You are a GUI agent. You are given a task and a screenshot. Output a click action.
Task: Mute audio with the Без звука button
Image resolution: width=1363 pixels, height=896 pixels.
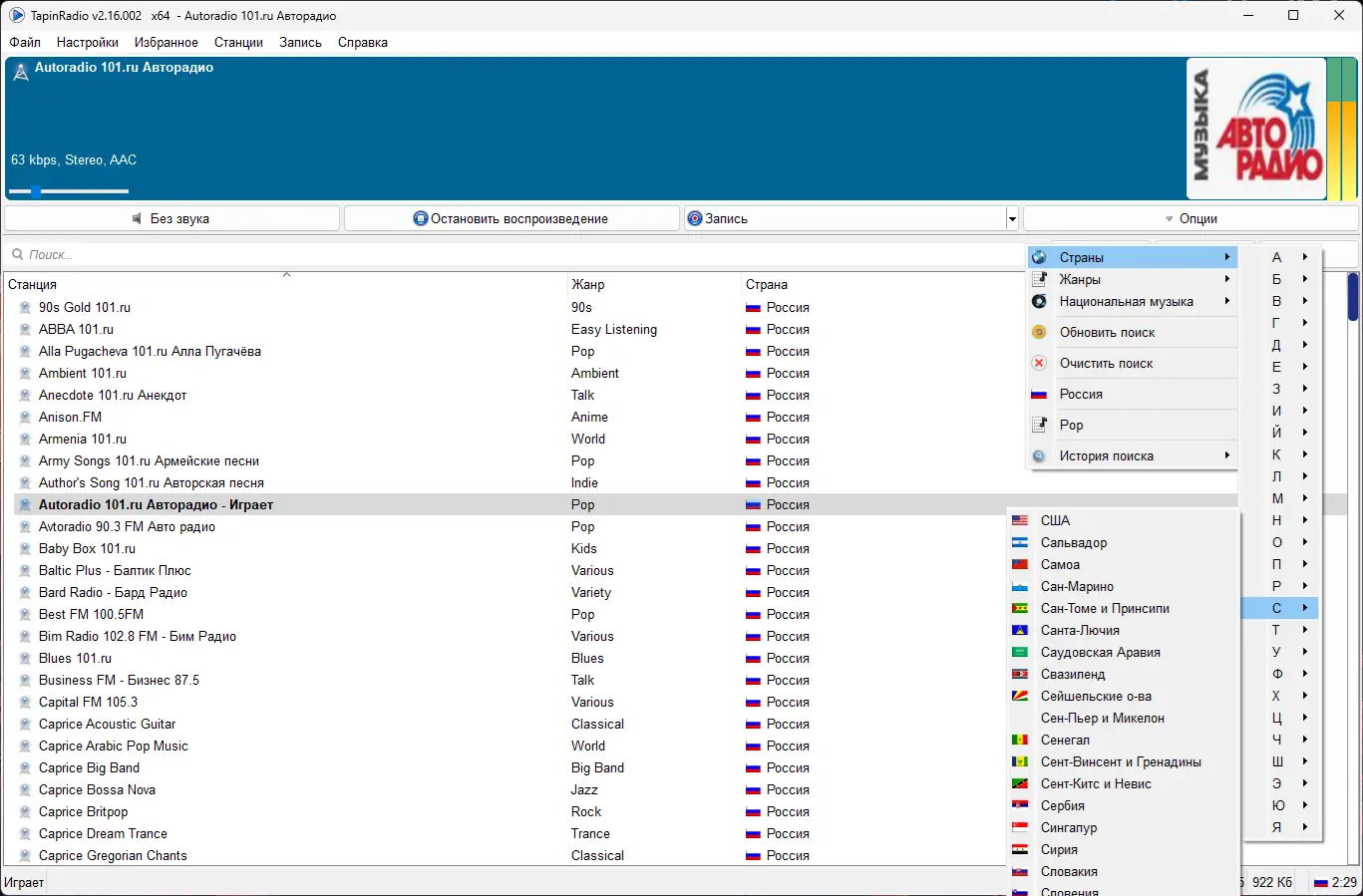(172, 218)
